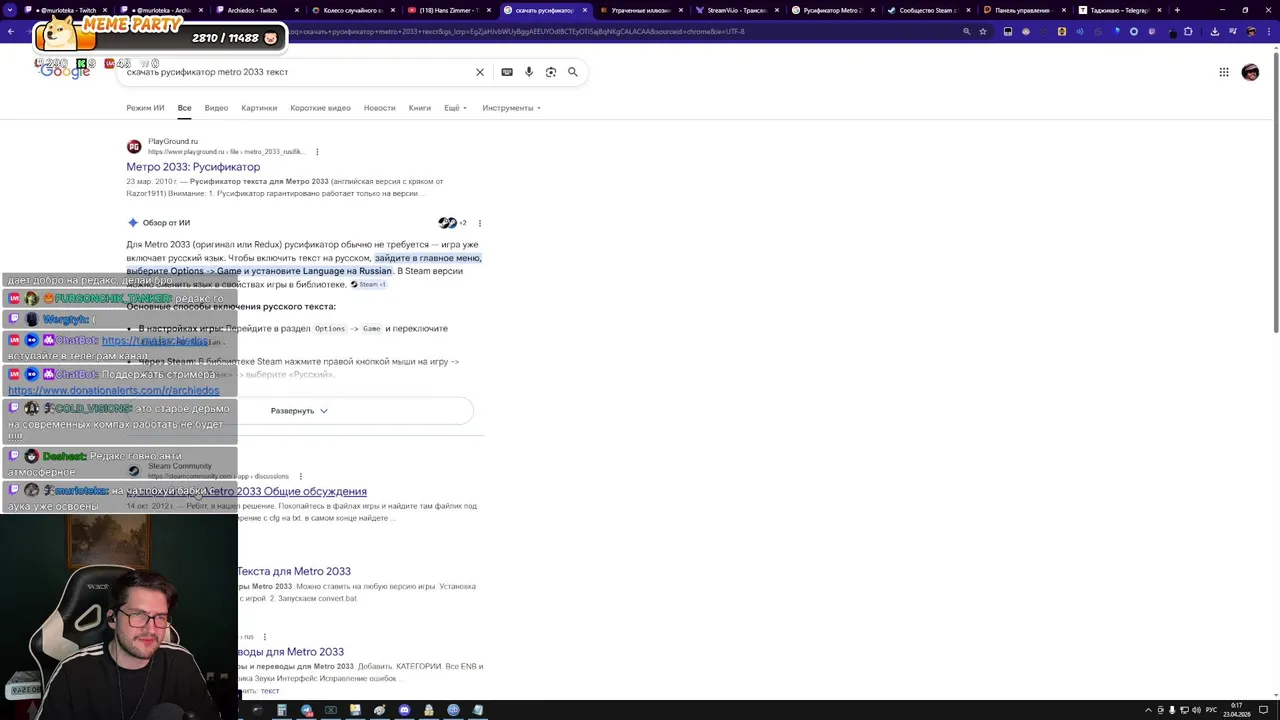Bookmark this page with star icon
The height and width of the screenshot is (720, 1280).
pyautogui.click(x=983, y=31)
